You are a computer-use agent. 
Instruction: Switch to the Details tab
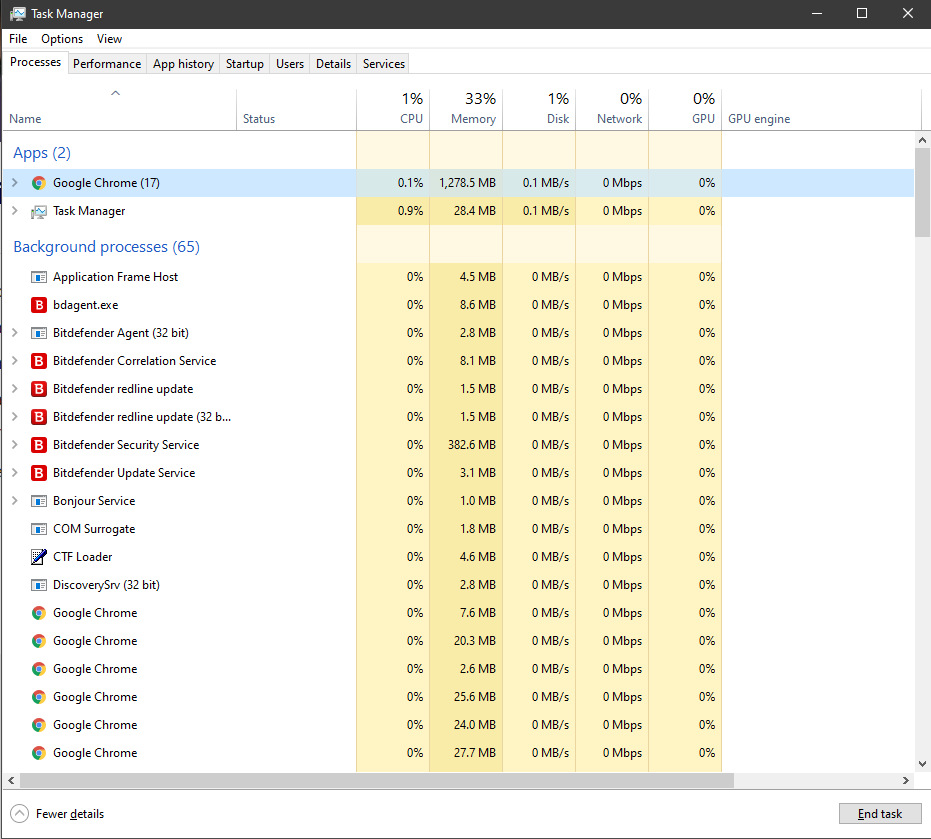click(333, 64)
